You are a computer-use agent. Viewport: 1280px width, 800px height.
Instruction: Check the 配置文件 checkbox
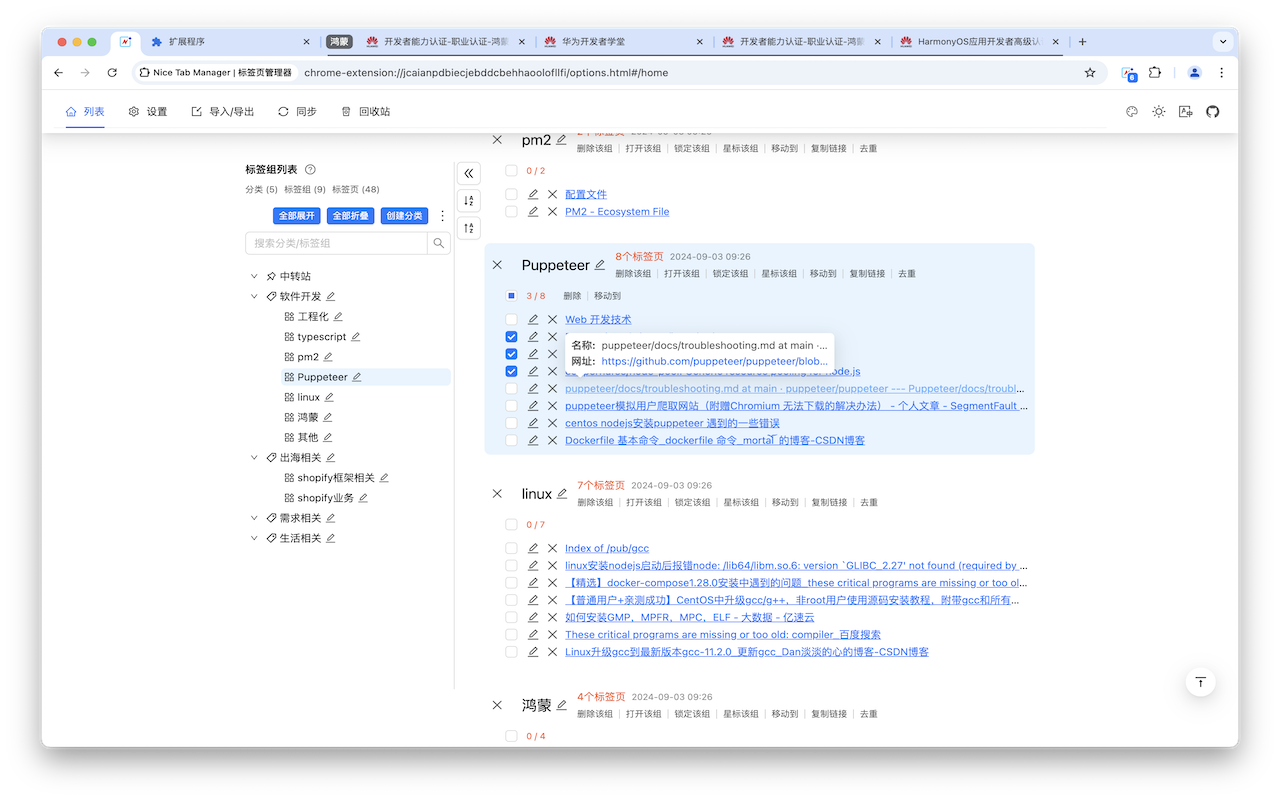click(x=511, y=195)
